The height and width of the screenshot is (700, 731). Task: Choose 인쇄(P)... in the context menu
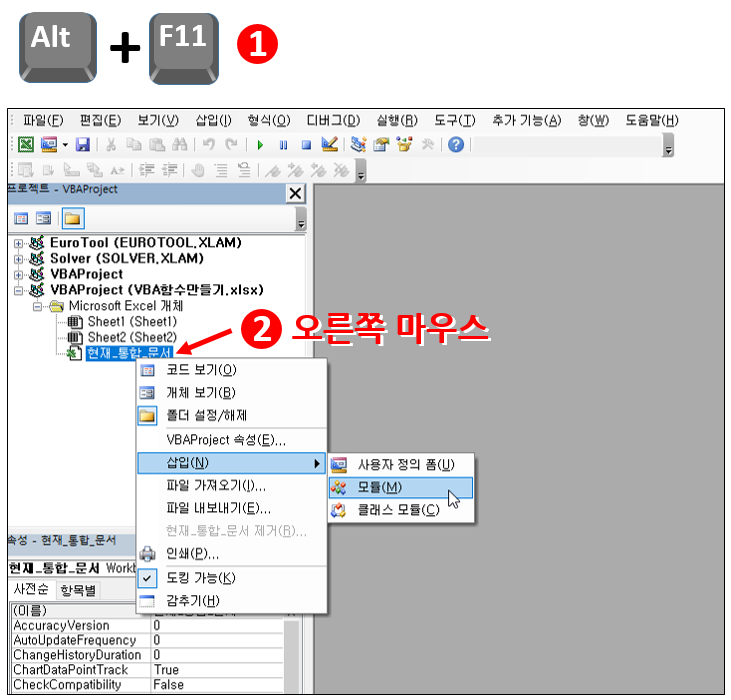(x=232, y=554)
